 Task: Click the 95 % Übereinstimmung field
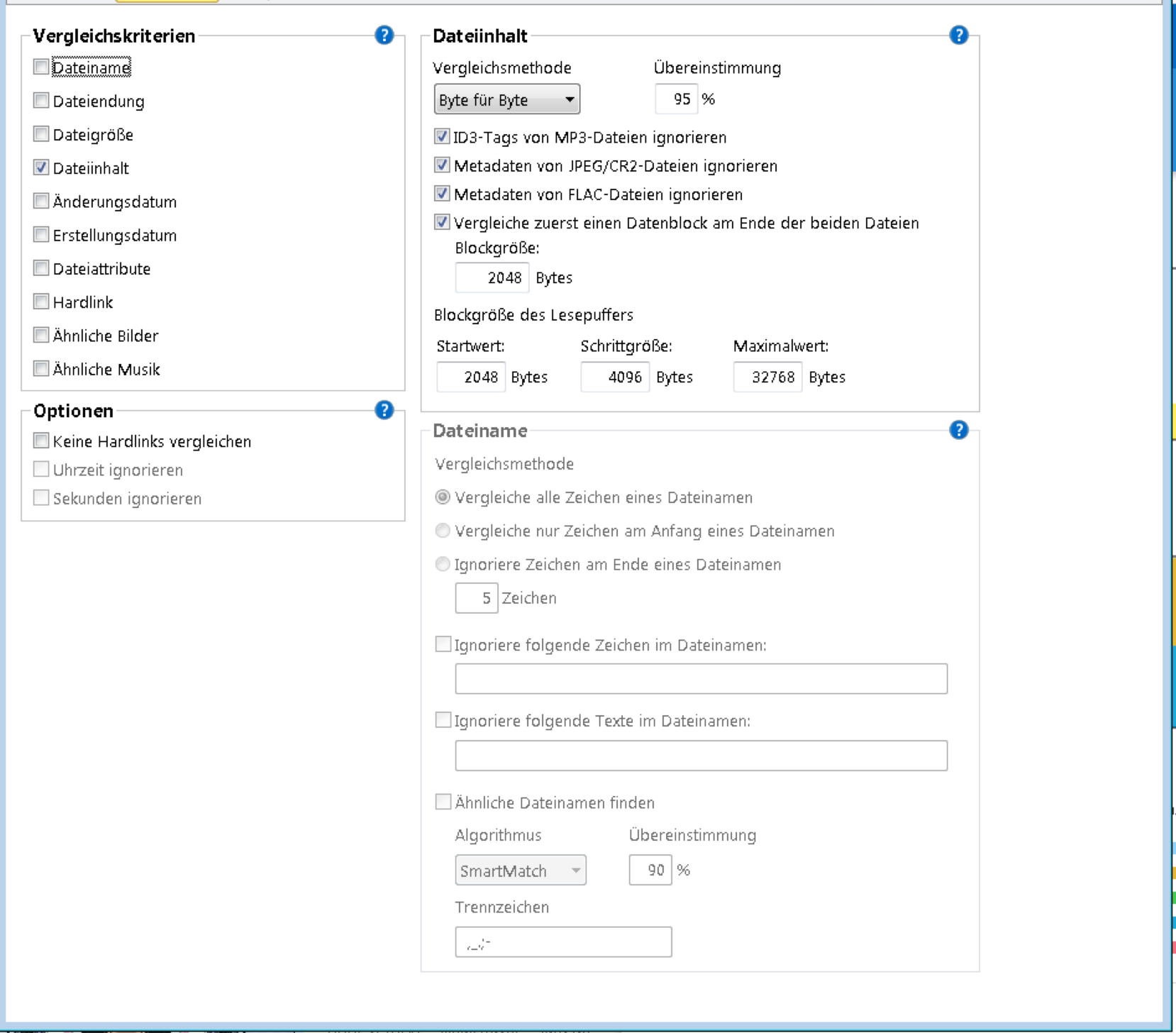[676, 99]
